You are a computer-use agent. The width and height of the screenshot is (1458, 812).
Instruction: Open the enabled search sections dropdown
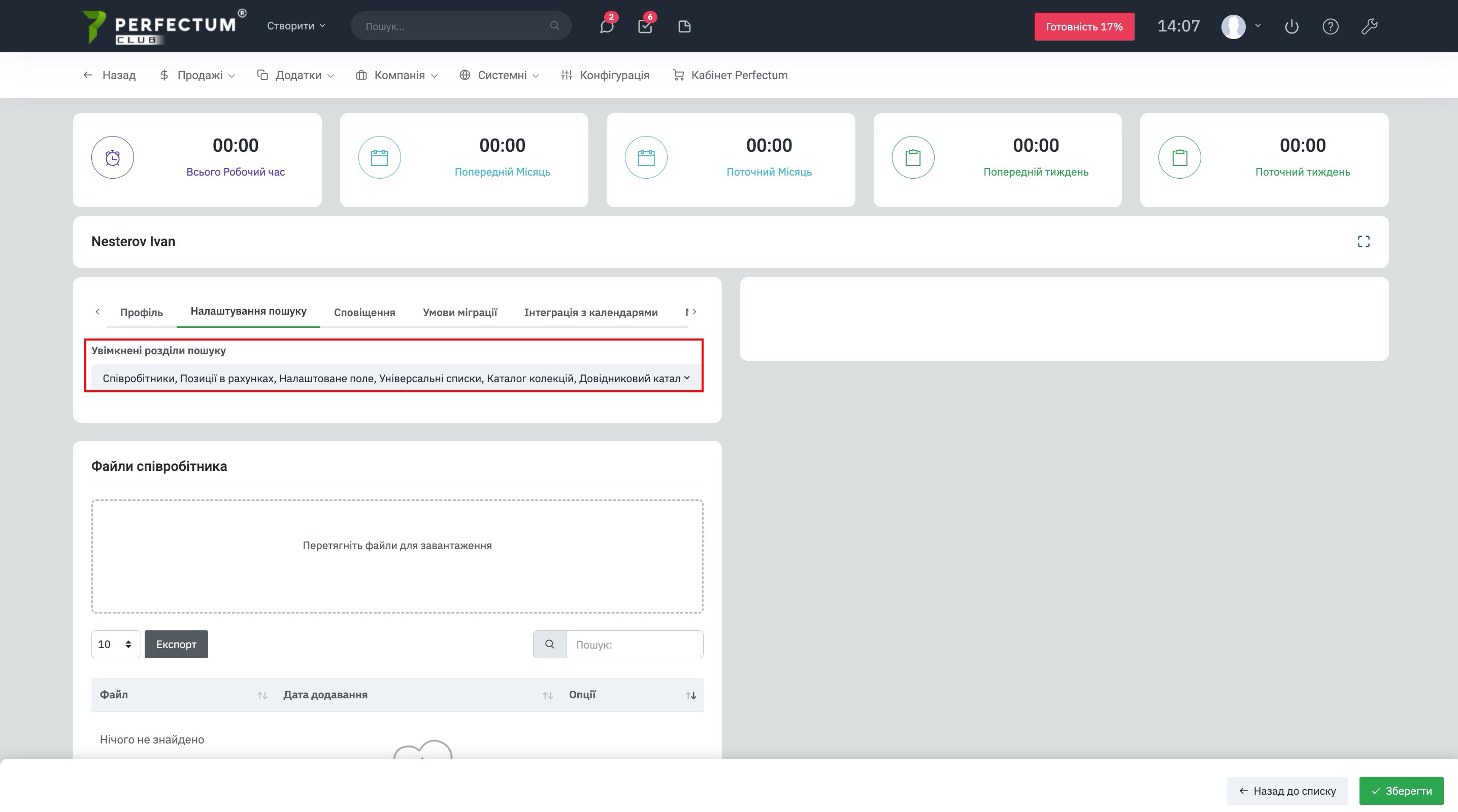(394, 378)
